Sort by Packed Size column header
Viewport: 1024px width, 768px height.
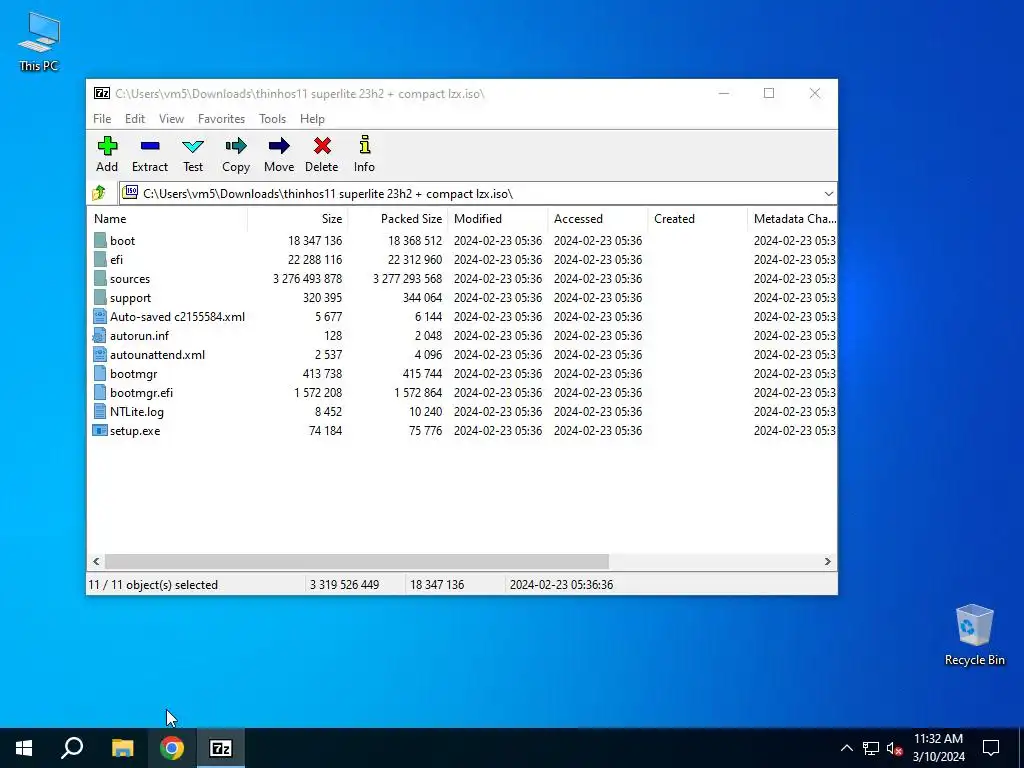coord(397,219)
